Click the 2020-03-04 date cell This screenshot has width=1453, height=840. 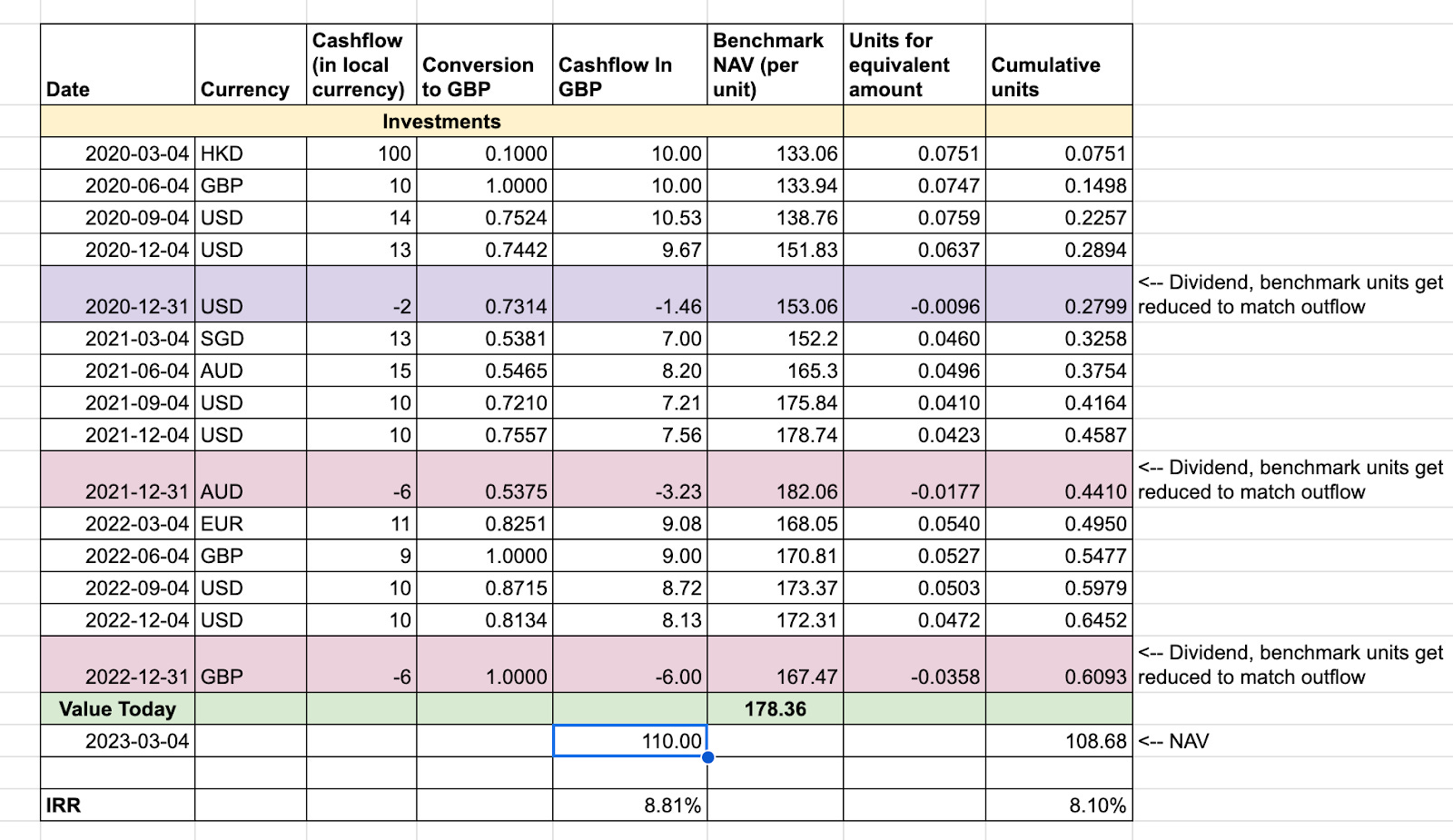(136, 153)
